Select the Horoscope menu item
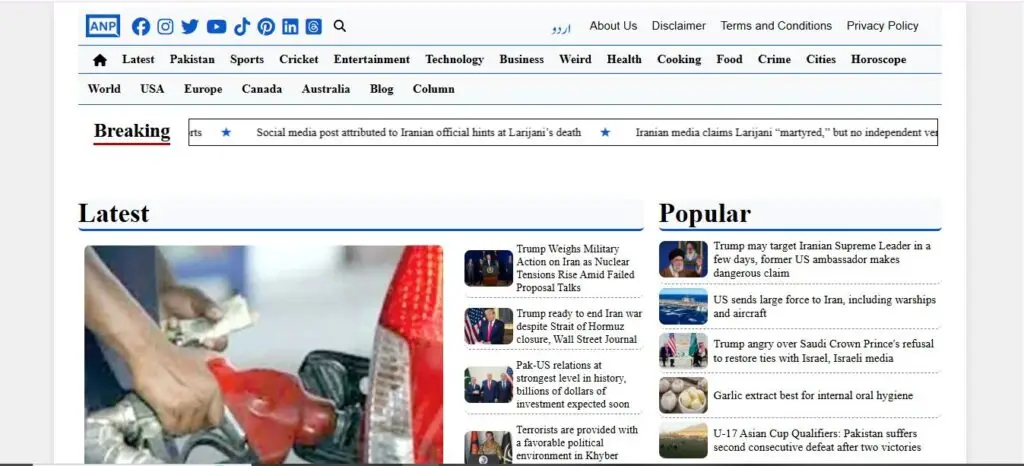The image size is (1024, 466). (878, 59)
